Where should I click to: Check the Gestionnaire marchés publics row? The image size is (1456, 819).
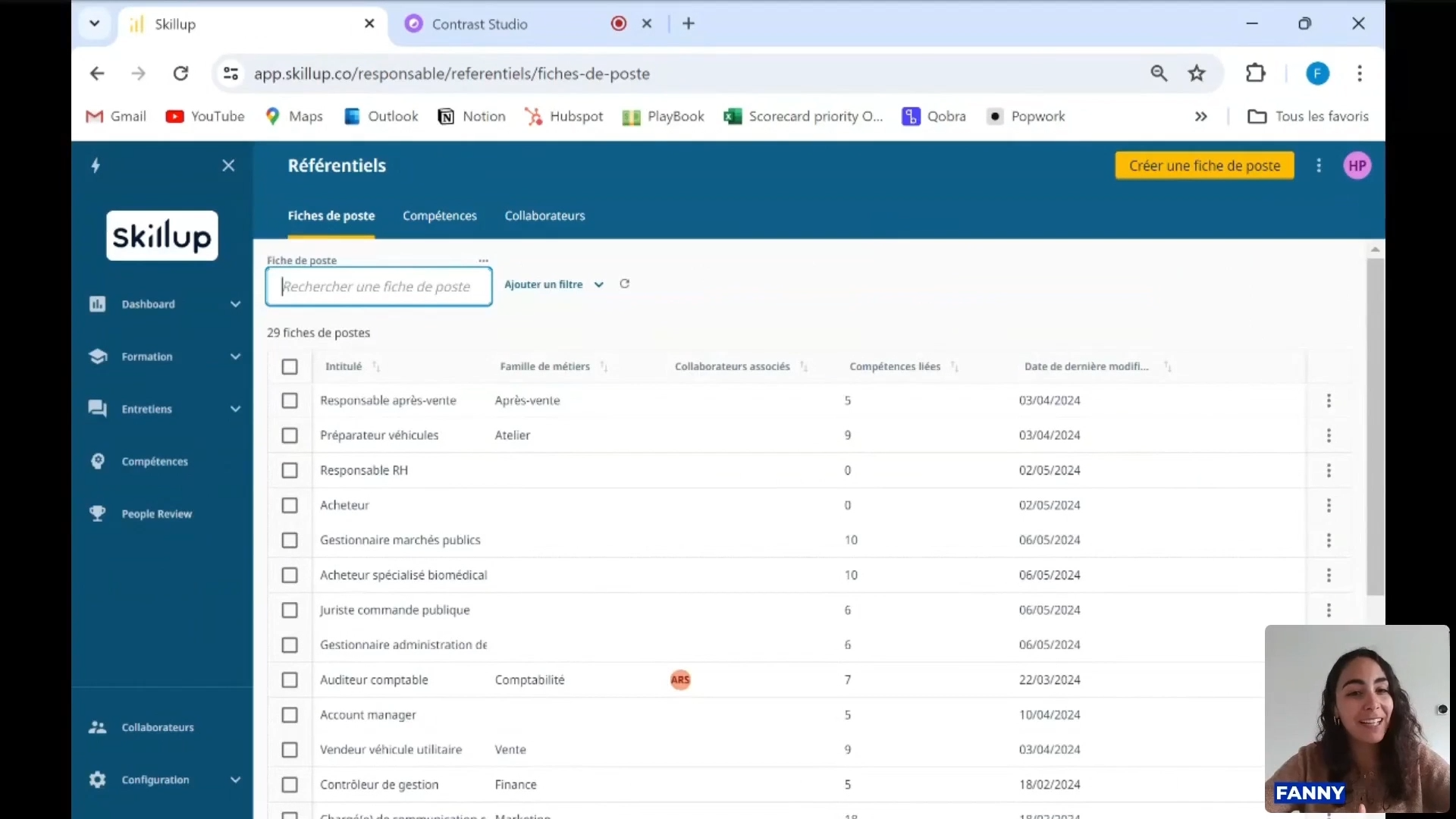[290, 540]
